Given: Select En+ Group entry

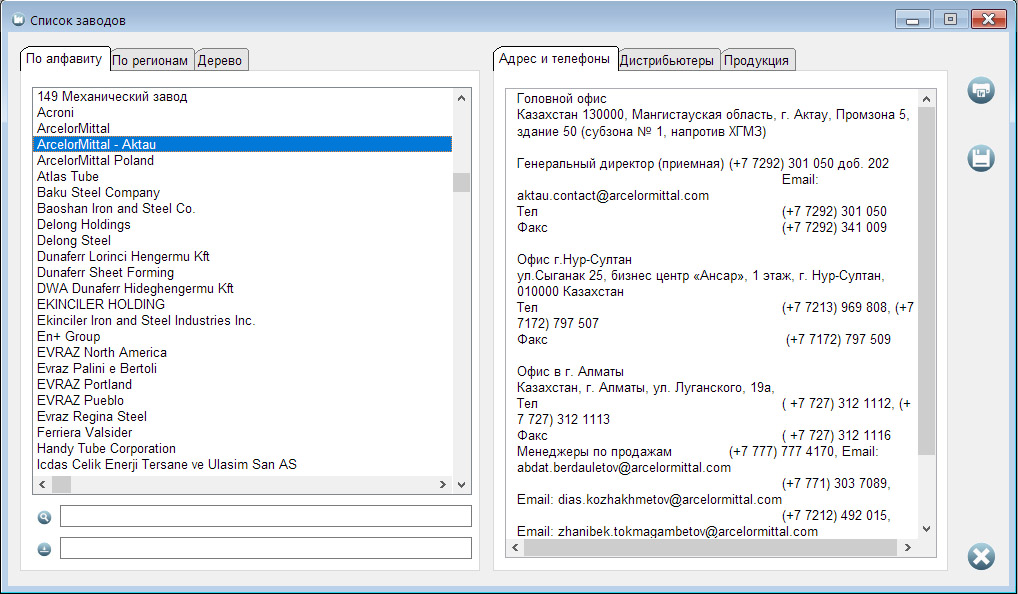Looking at the screenshot, I should pos(242,336).
